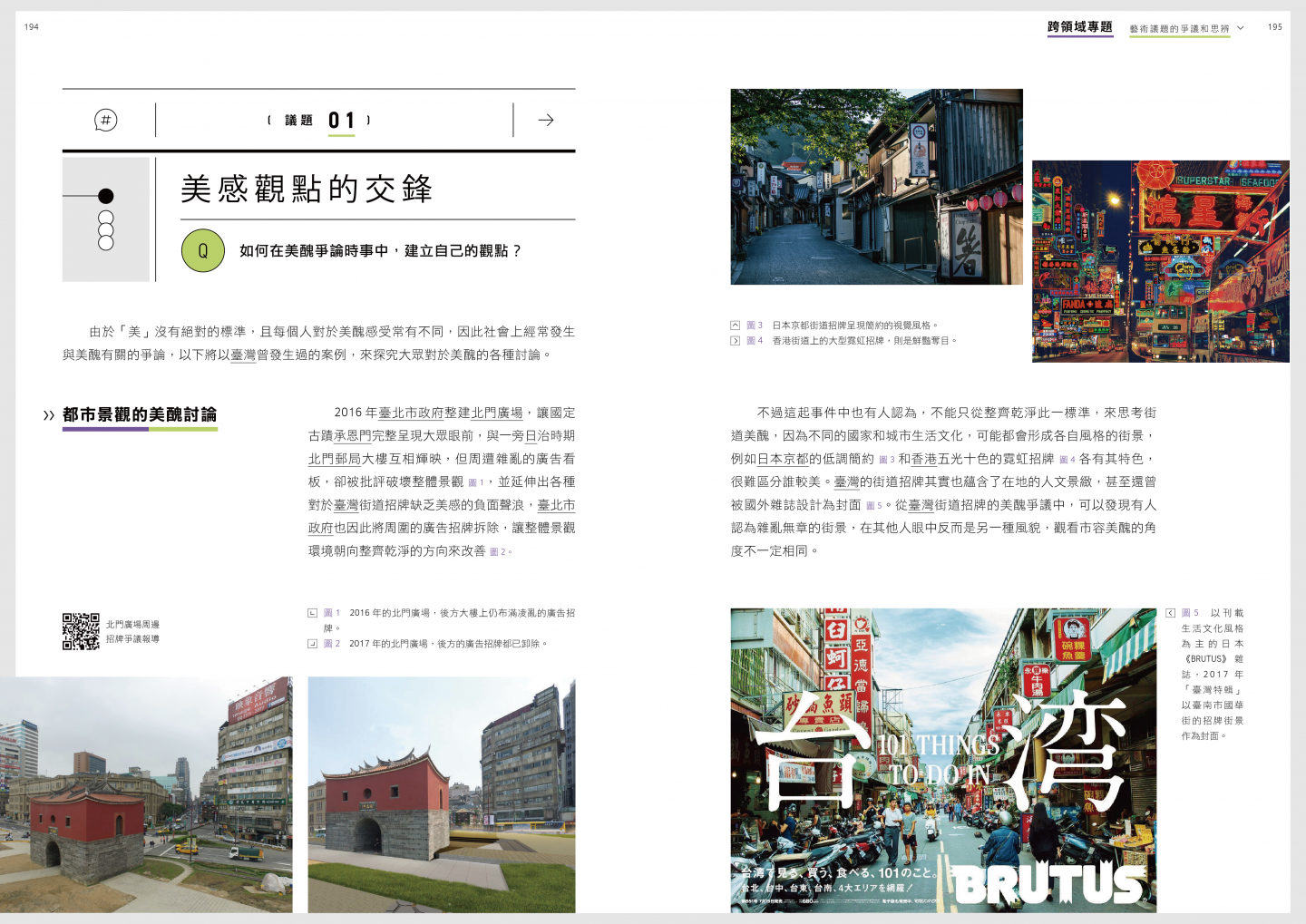Open the 跨領域專題 section tab
The height and width of the screenshot is (924, 1306).
tap(1079, 27)
